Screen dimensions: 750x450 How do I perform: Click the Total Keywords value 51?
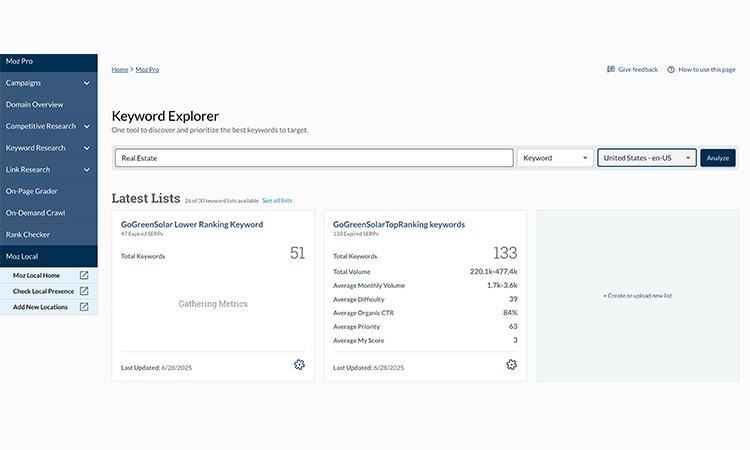(x=298, y=253)
